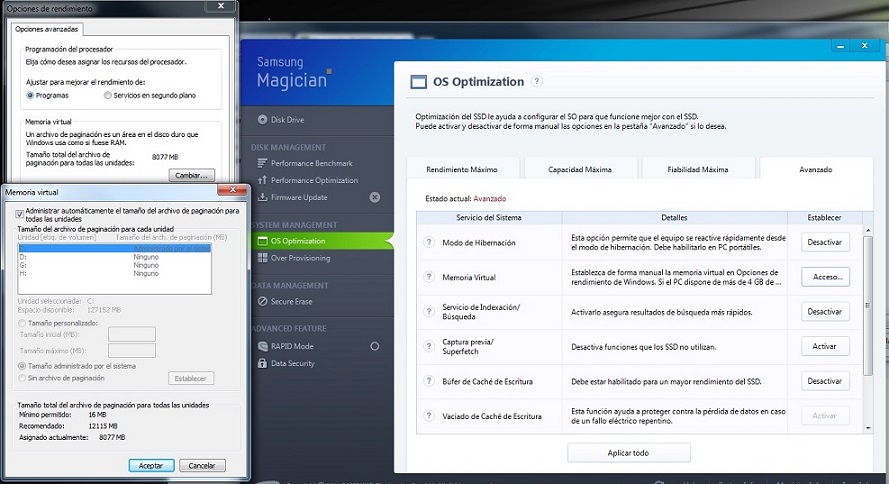Click the X badge beside Firmware Update
The height and width of the screenshot is (484, 889).
(x=375, y=197)
